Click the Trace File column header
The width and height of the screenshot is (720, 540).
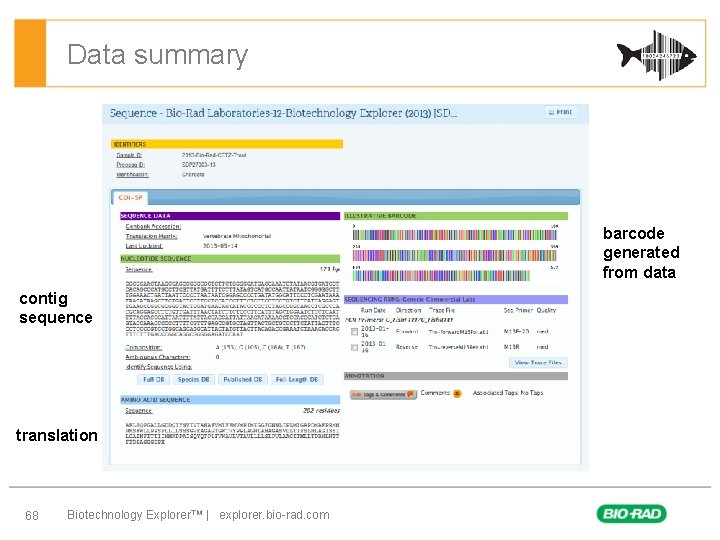[442, 310]
